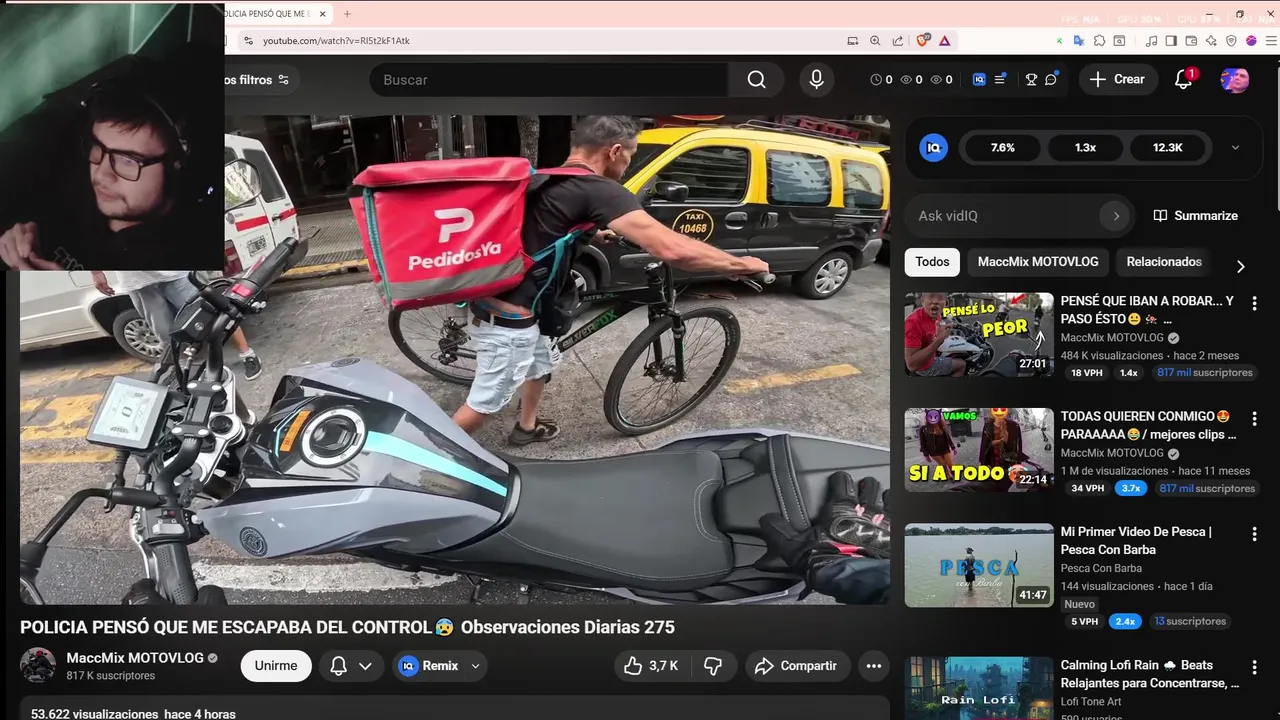Open options for Mi Primer Video De Pesca
This screenshot has height=720, width=1280.
(1254, 534)
